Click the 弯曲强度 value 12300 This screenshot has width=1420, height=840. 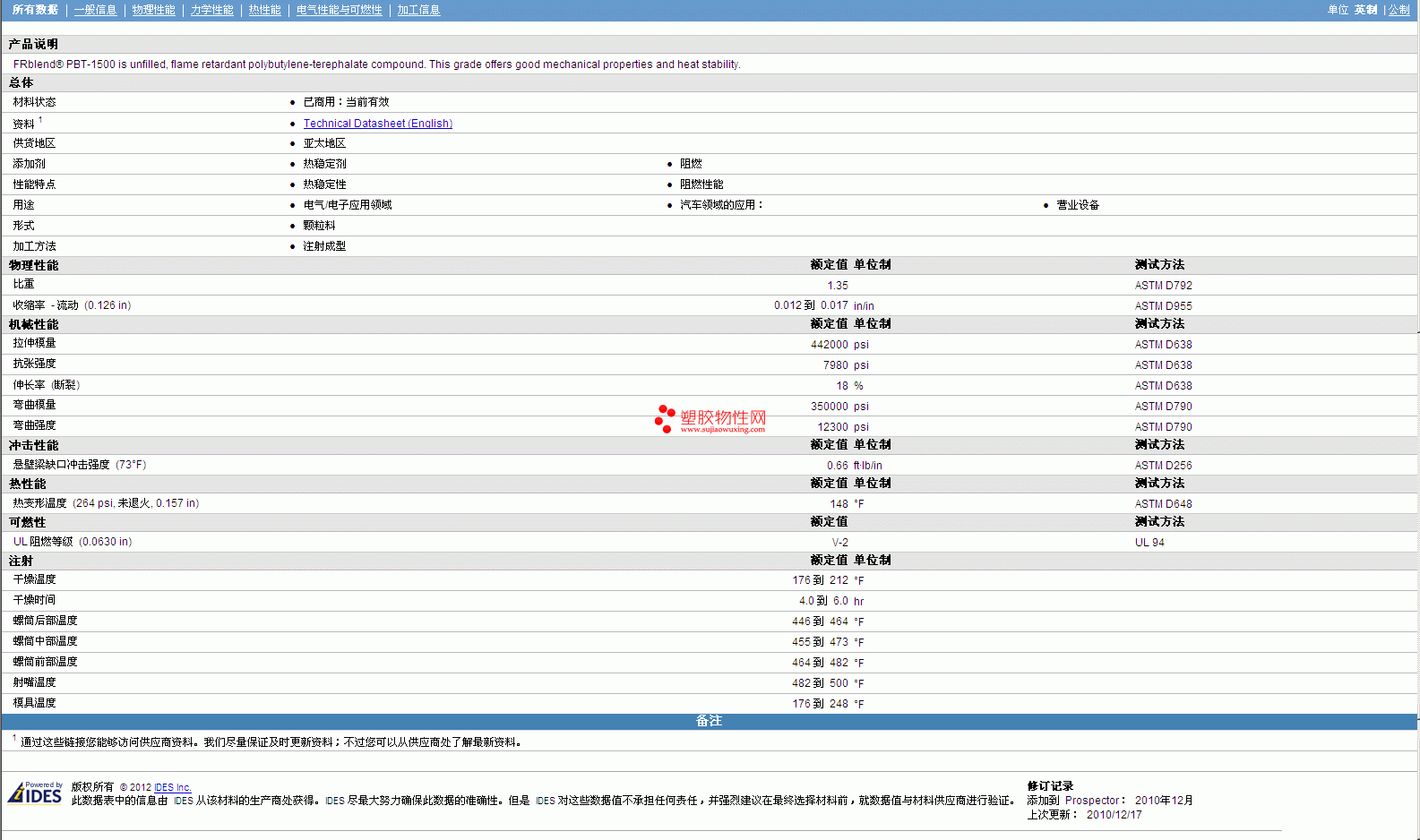click(x=833, y=427)
